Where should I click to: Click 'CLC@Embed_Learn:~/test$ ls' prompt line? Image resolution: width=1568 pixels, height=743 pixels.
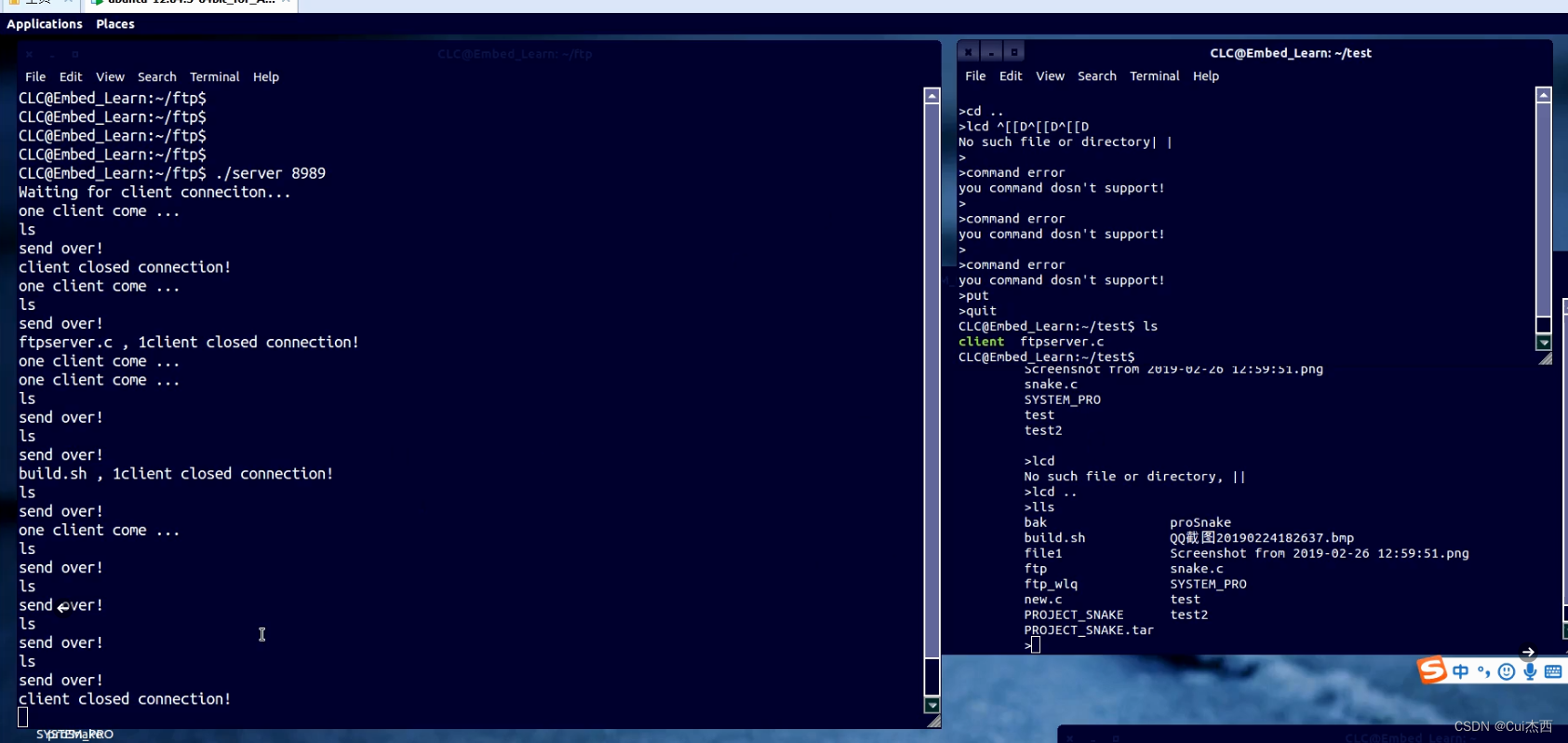(x=1058, y=326)
